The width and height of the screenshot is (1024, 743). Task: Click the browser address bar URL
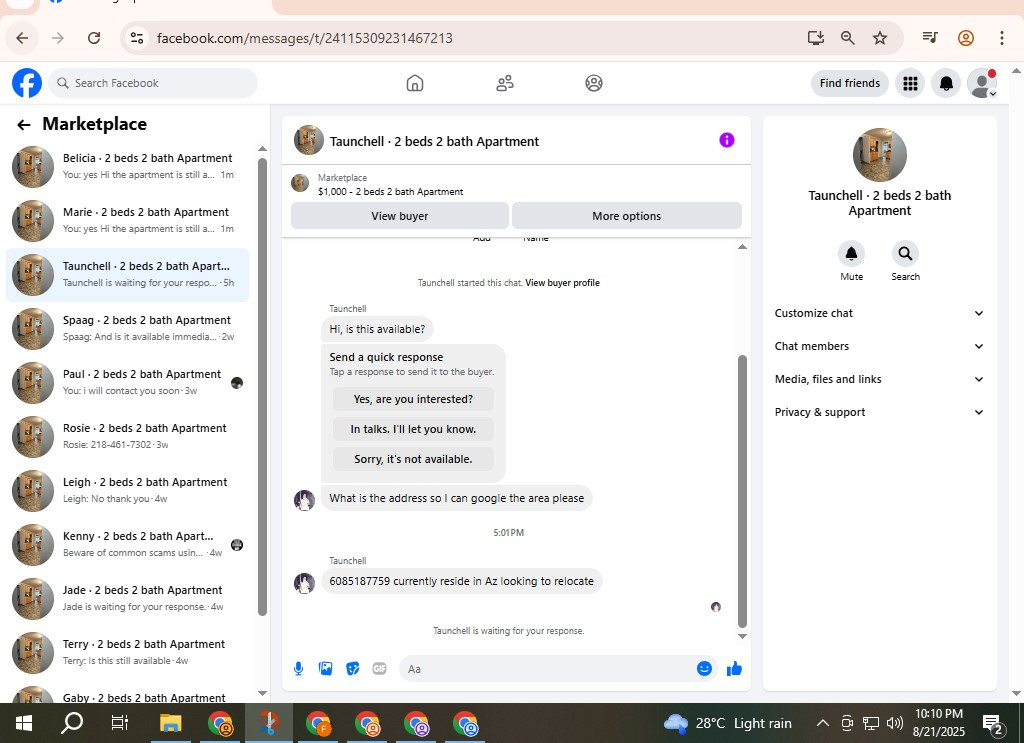click(x=304, y=38)
